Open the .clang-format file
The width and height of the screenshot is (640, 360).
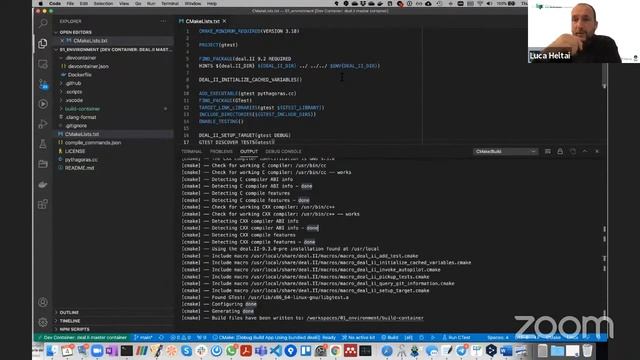point(80,118)
